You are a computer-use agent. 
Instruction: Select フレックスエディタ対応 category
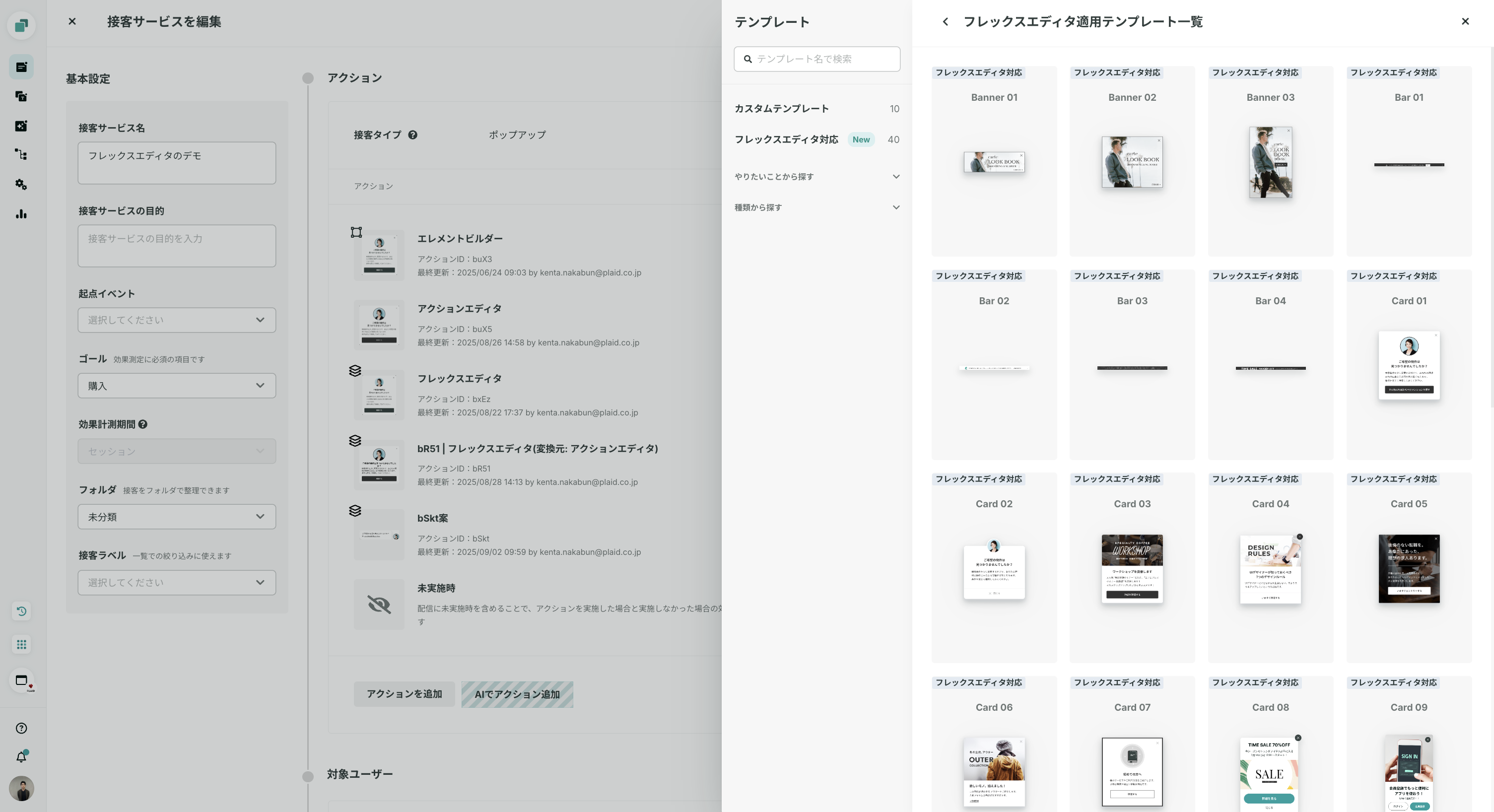pyautogui.click(x=816, y=139)
